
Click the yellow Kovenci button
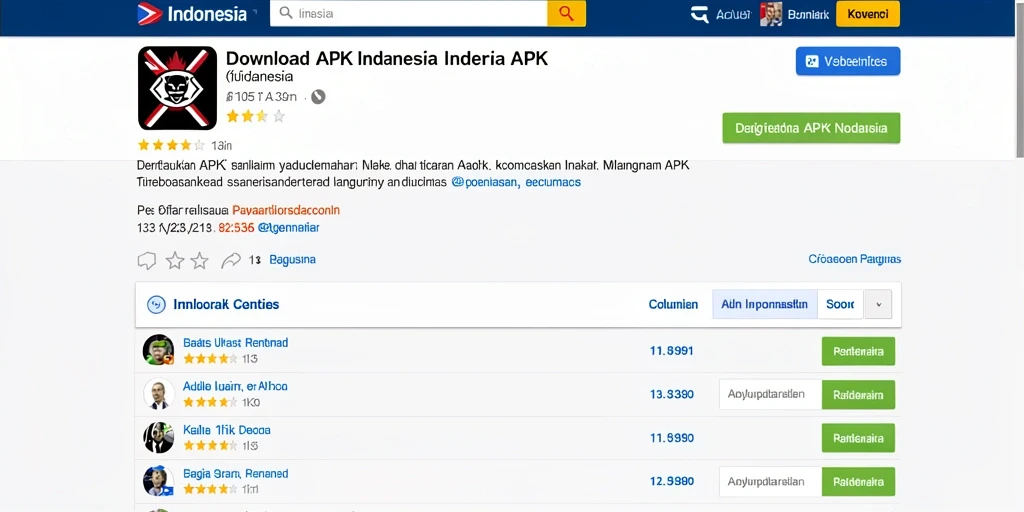click(867, 14)
